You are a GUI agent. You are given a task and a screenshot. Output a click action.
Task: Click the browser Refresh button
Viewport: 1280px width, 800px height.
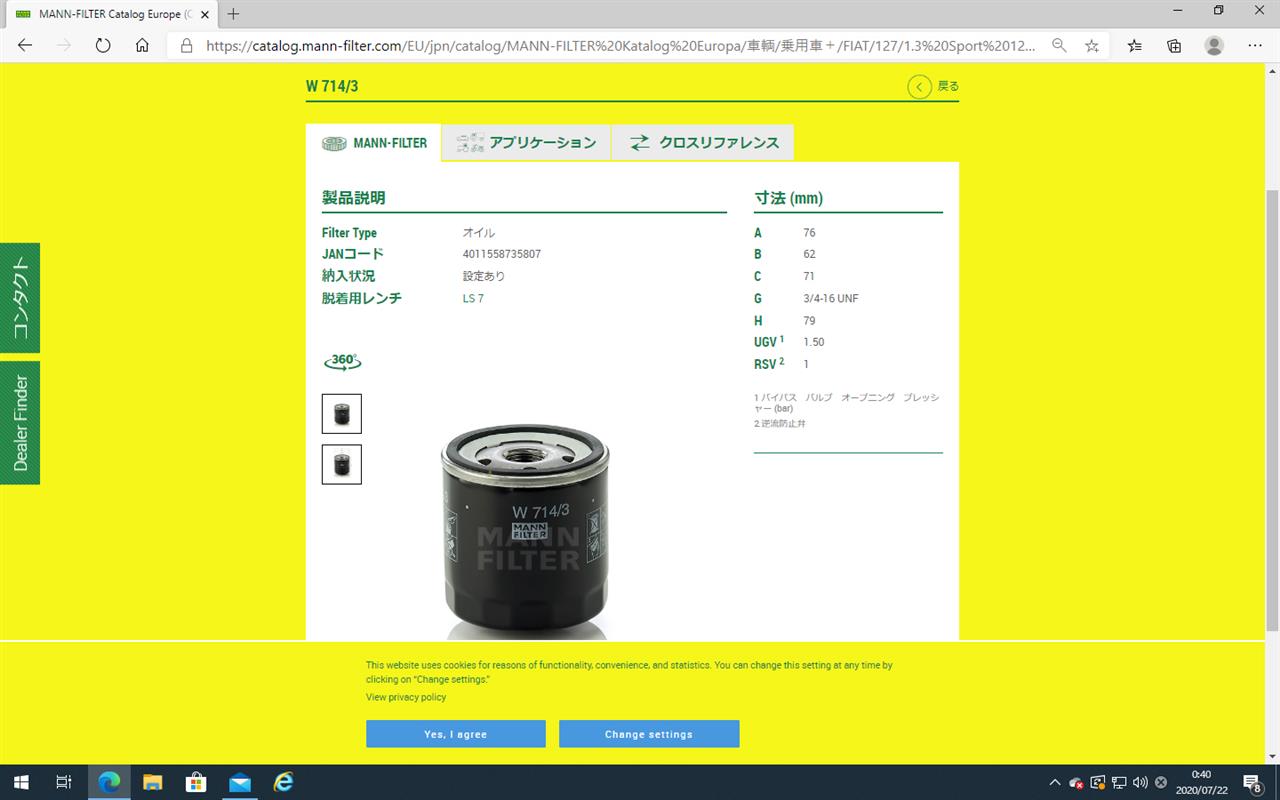coord(103,45)
